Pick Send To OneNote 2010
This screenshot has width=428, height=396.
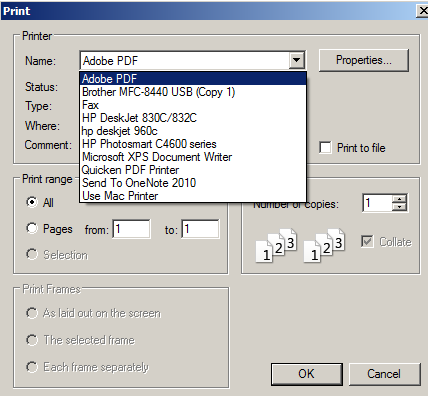coord(193,183)
